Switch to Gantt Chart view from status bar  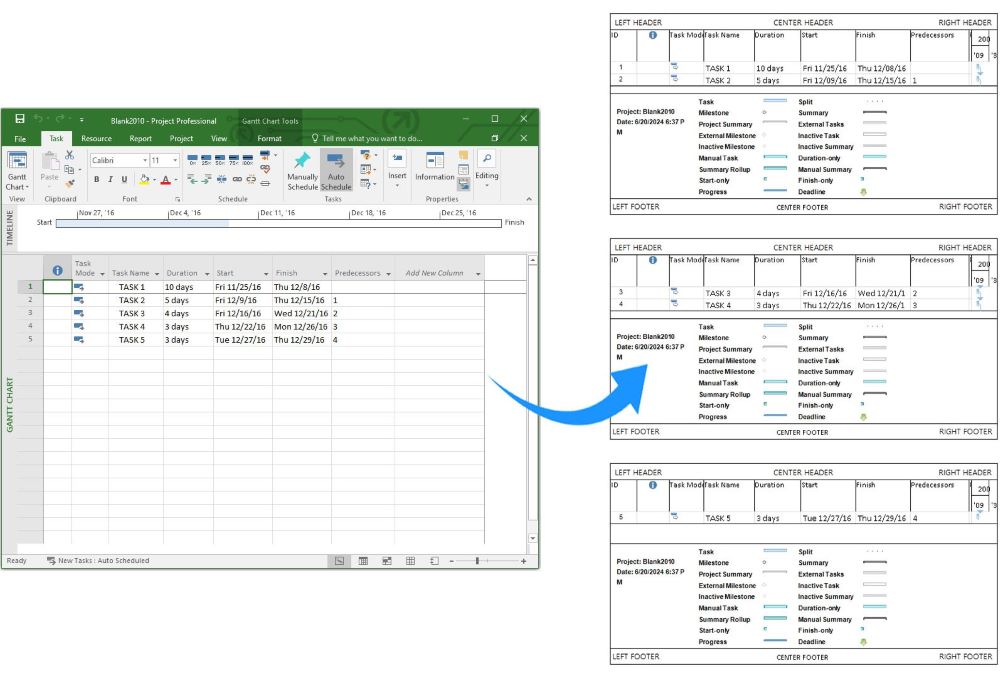[x=339, y=561]
